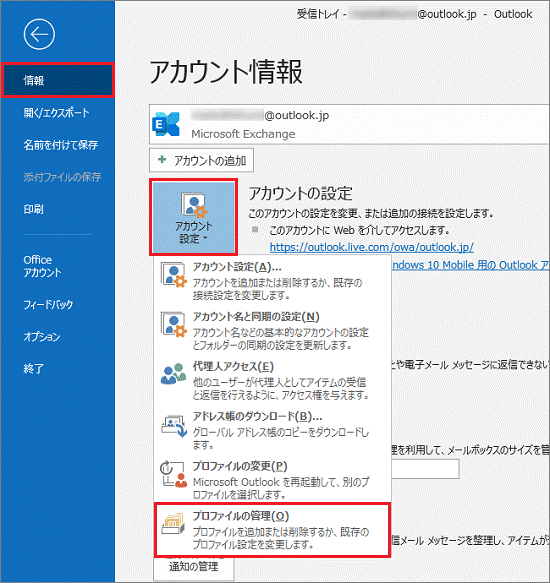The width and height of the screenshot is (550, 583).
Task: Click the 代理人アクセス people icon
Action: pos(173,374)
